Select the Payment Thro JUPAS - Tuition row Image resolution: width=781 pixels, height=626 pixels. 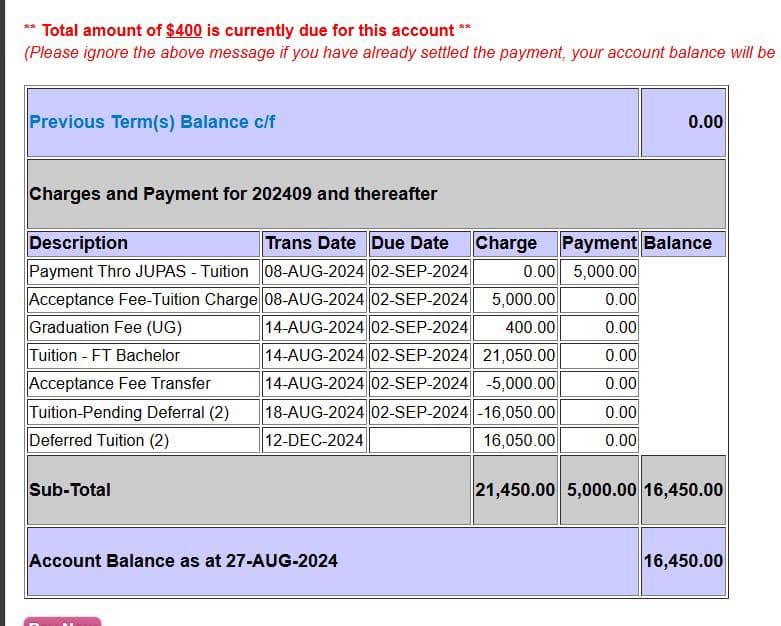click(x=139, y=271)
